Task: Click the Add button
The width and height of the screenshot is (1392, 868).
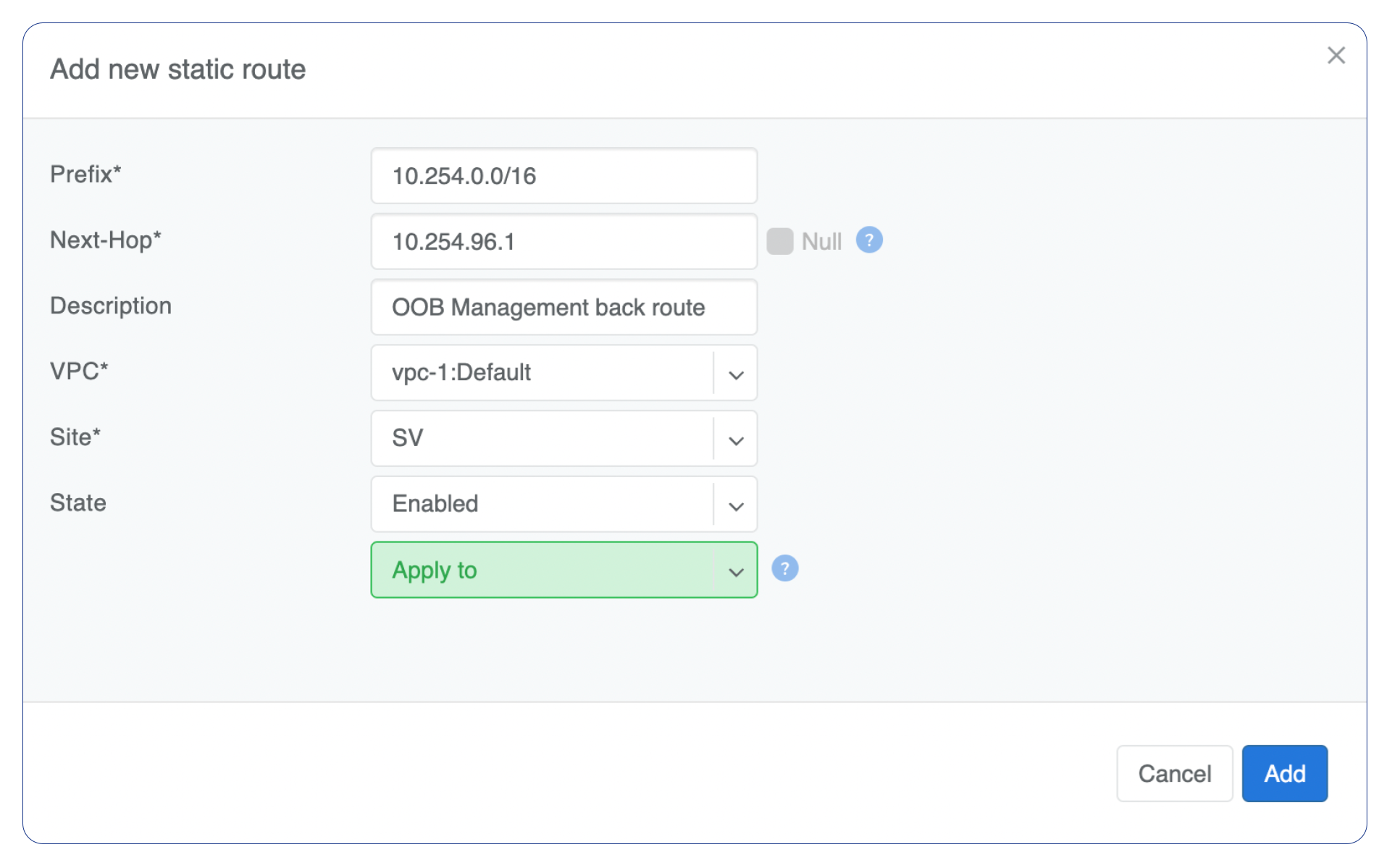Action: coord(1284,773)
